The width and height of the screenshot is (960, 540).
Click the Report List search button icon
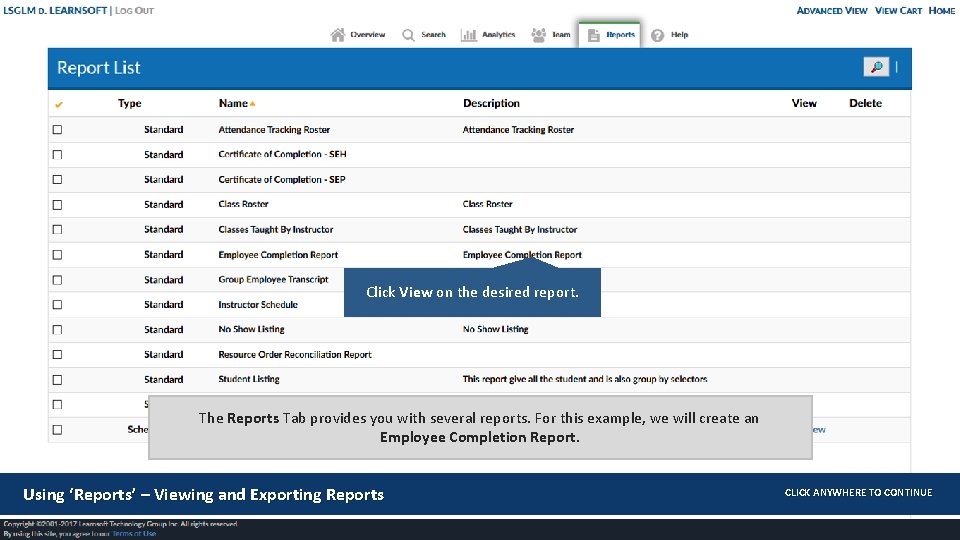[x=876, y=67]
